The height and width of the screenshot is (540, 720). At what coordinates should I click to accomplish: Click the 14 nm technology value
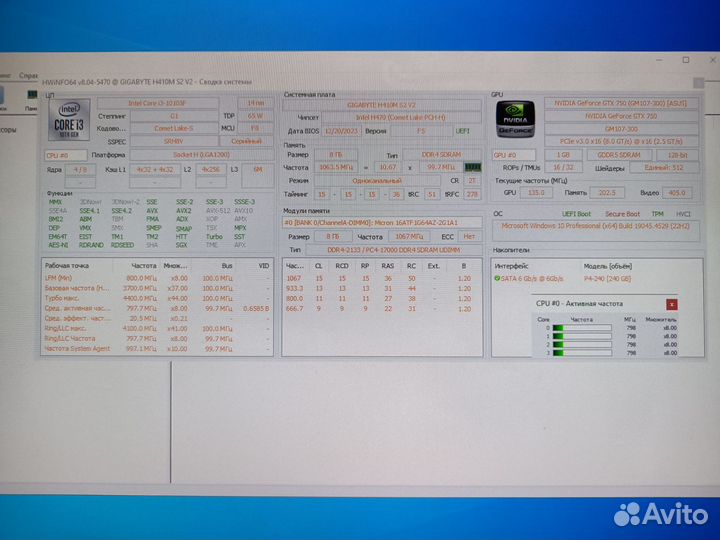pos(255,103)
